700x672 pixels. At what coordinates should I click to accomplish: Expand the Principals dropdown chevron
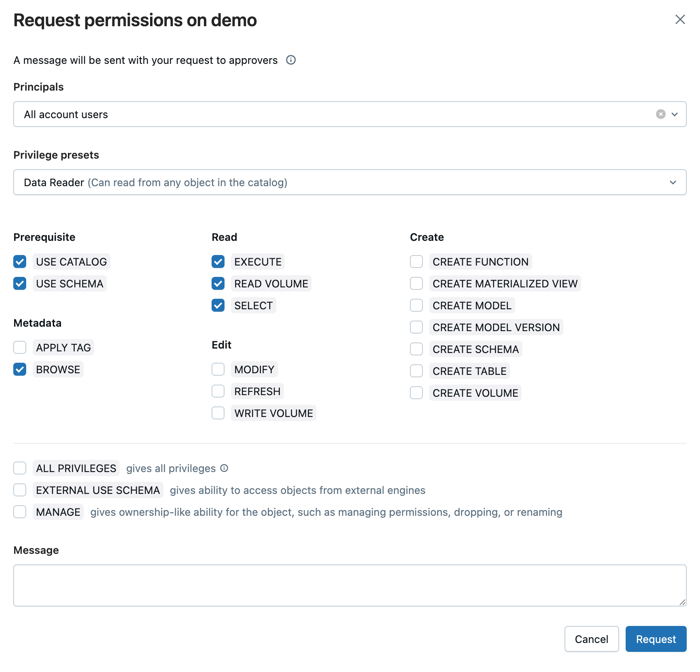click(x=675, y=114)
